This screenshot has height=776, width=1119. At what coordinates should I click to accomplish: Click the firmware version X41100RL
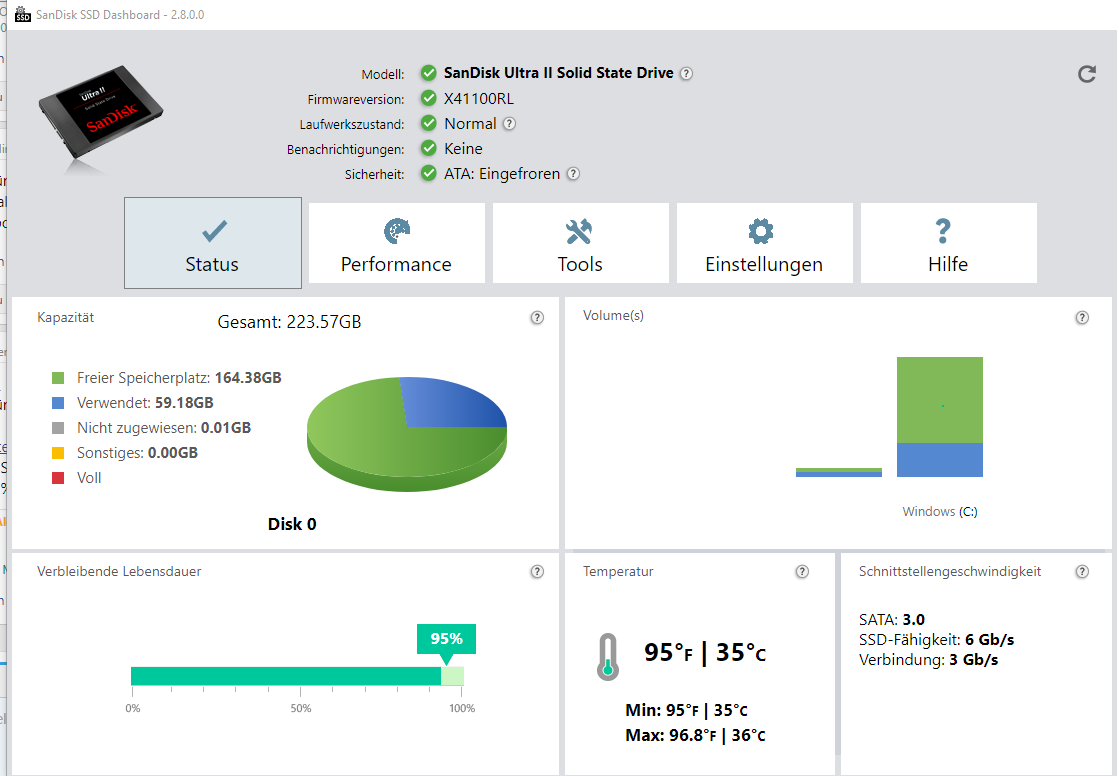tap(479, 99)
